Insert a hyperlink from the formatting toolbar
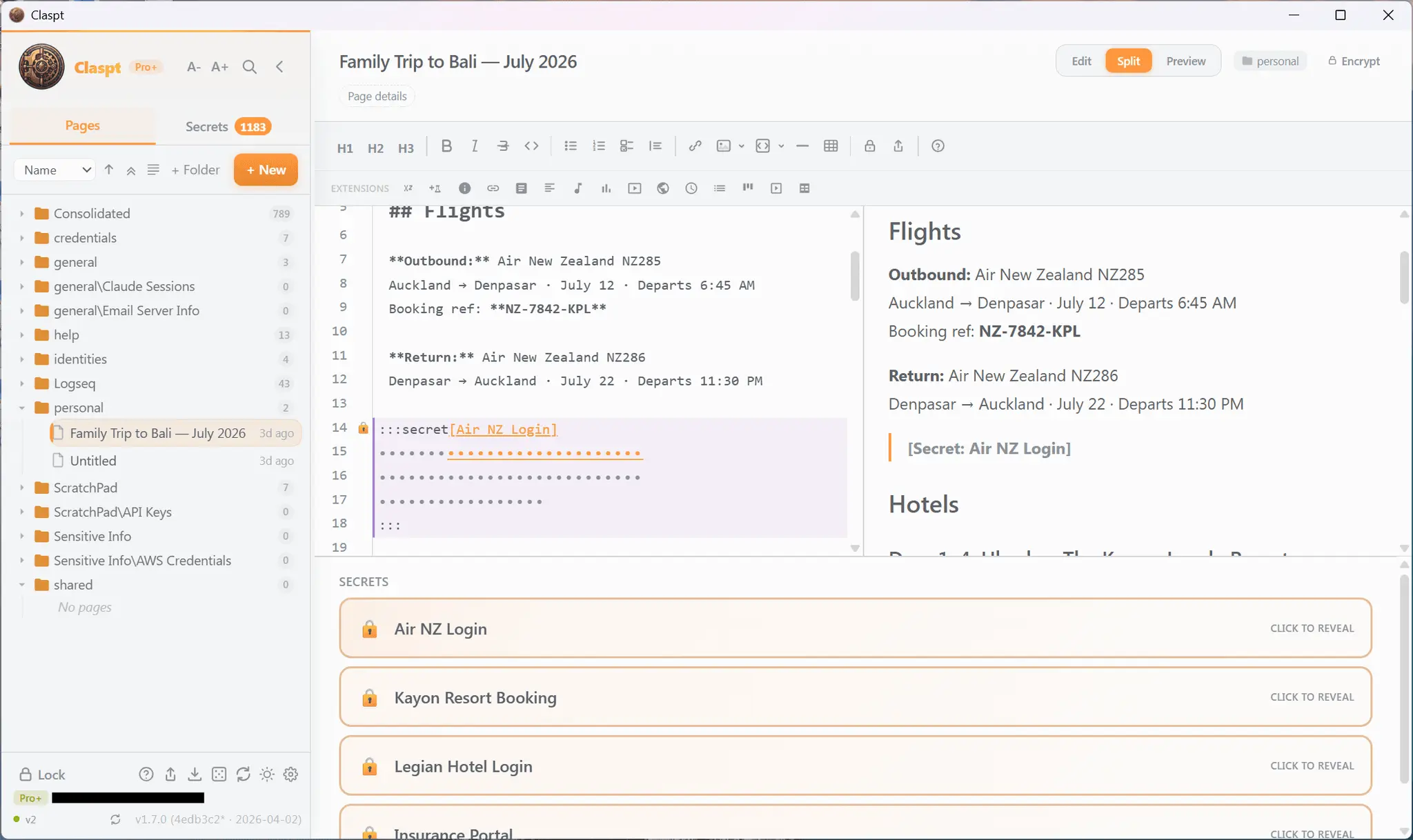1413x840 pixels. pyautogui.click(x=695, y=146)
